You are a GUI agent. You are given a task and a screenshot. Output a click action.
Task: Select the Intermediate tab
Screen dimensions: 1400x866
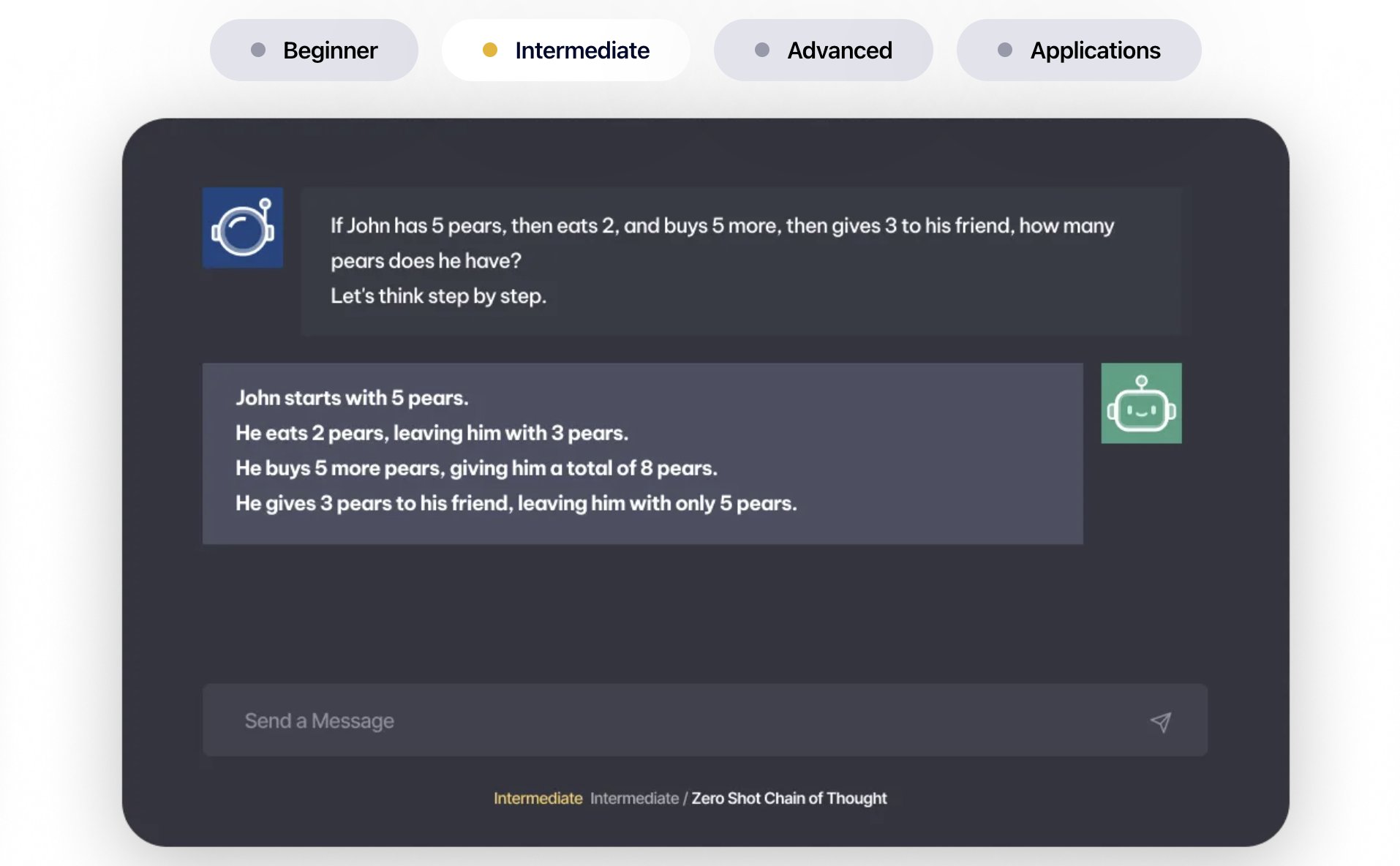565,50
